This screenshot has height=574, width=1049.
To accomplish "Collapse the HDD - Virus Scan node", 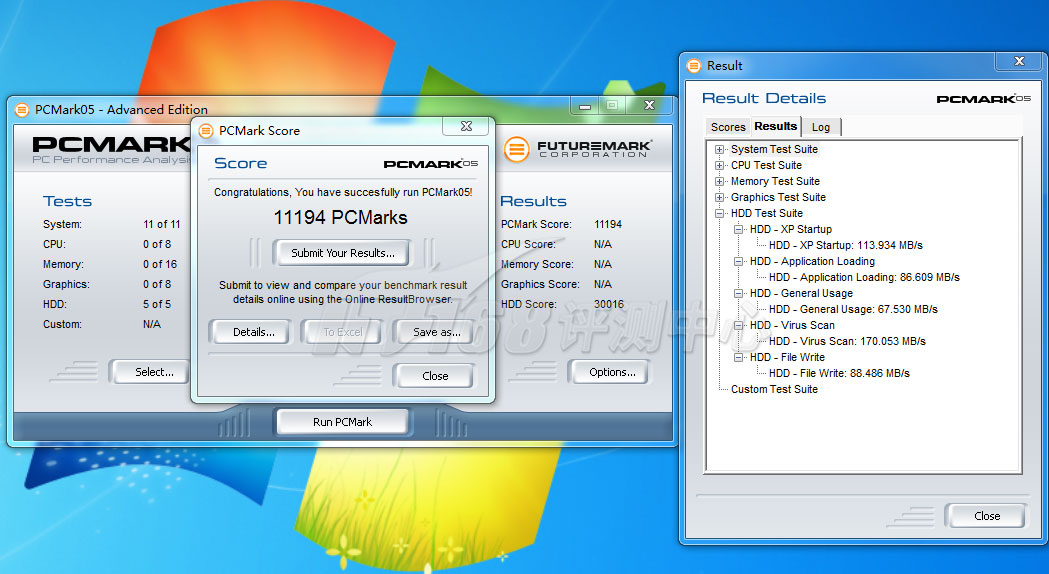I will click(x=739, y=325).
